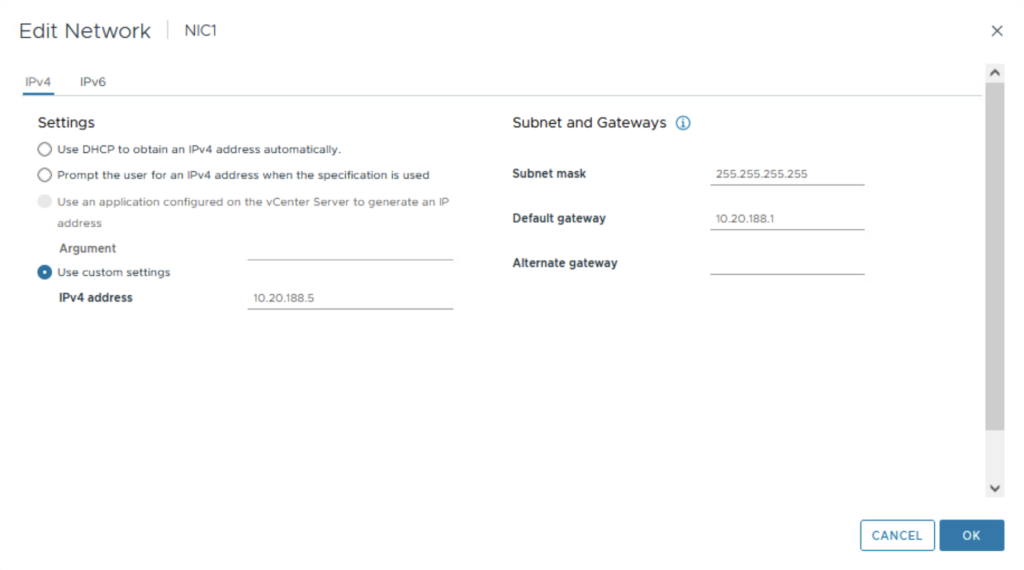Confirm with the OK button
The image size is (1024, 570).
(x=971, y=535)
